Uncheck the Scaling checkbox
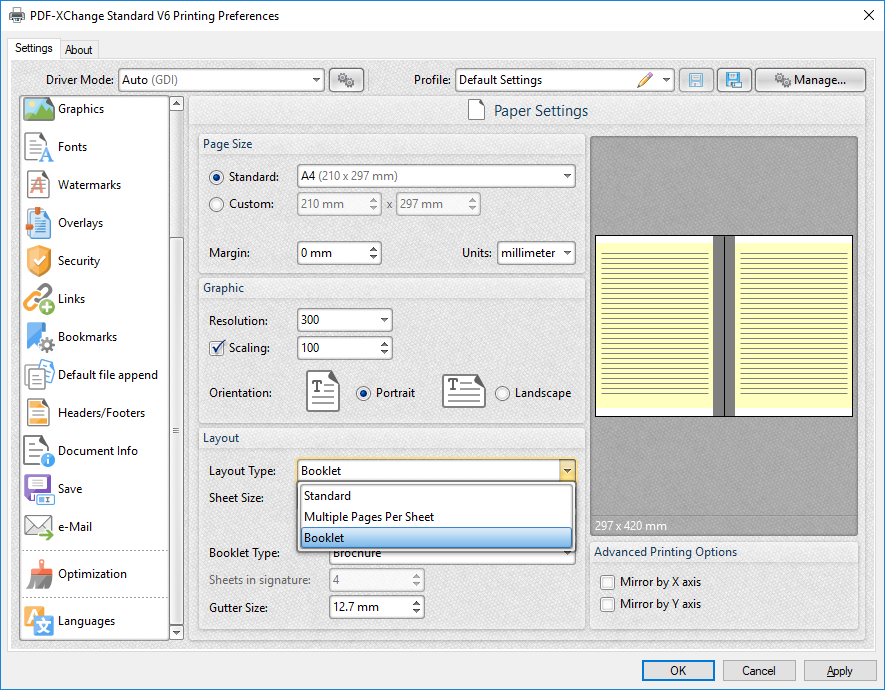885x690 pixels. pos(217,348)
